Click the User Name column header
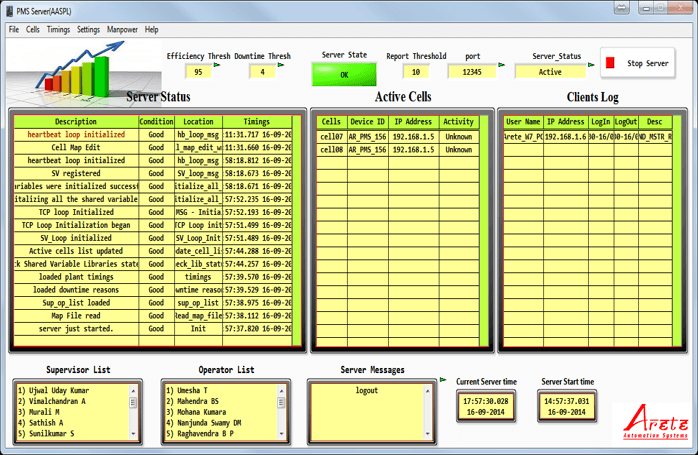This screenshot has width=698, height=455. pos(523,122)
